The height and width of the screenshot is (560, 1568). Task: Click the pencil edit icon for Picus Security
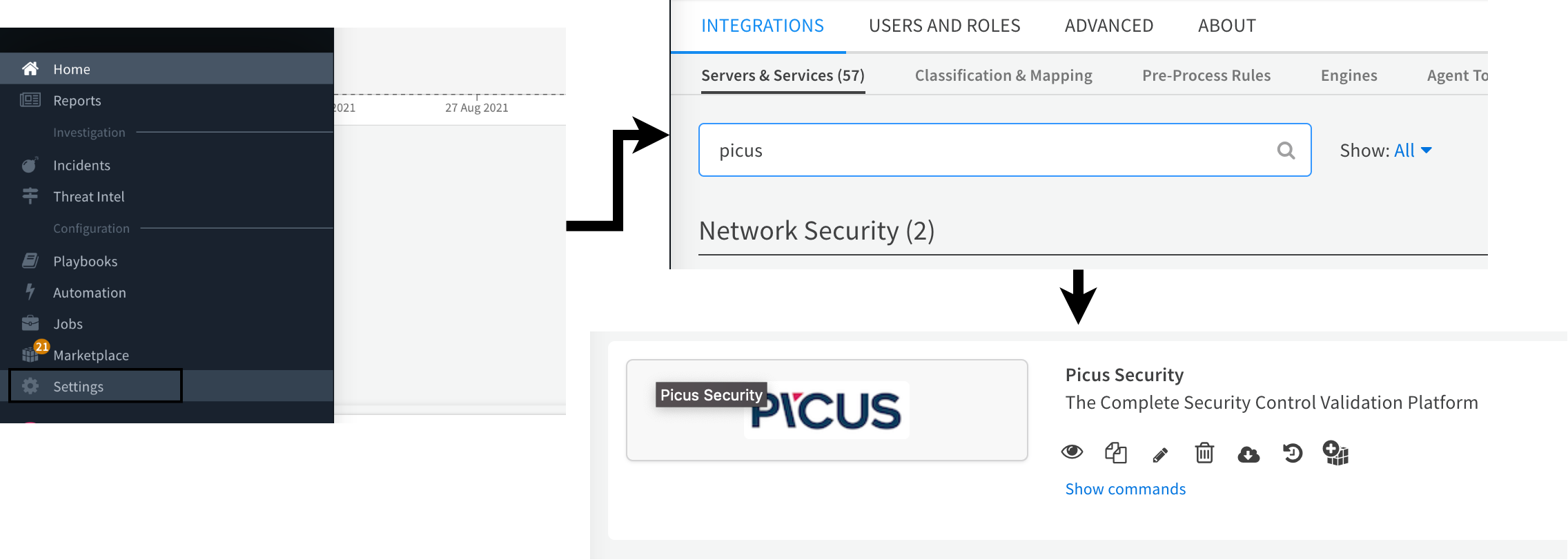pos(1160,454)
